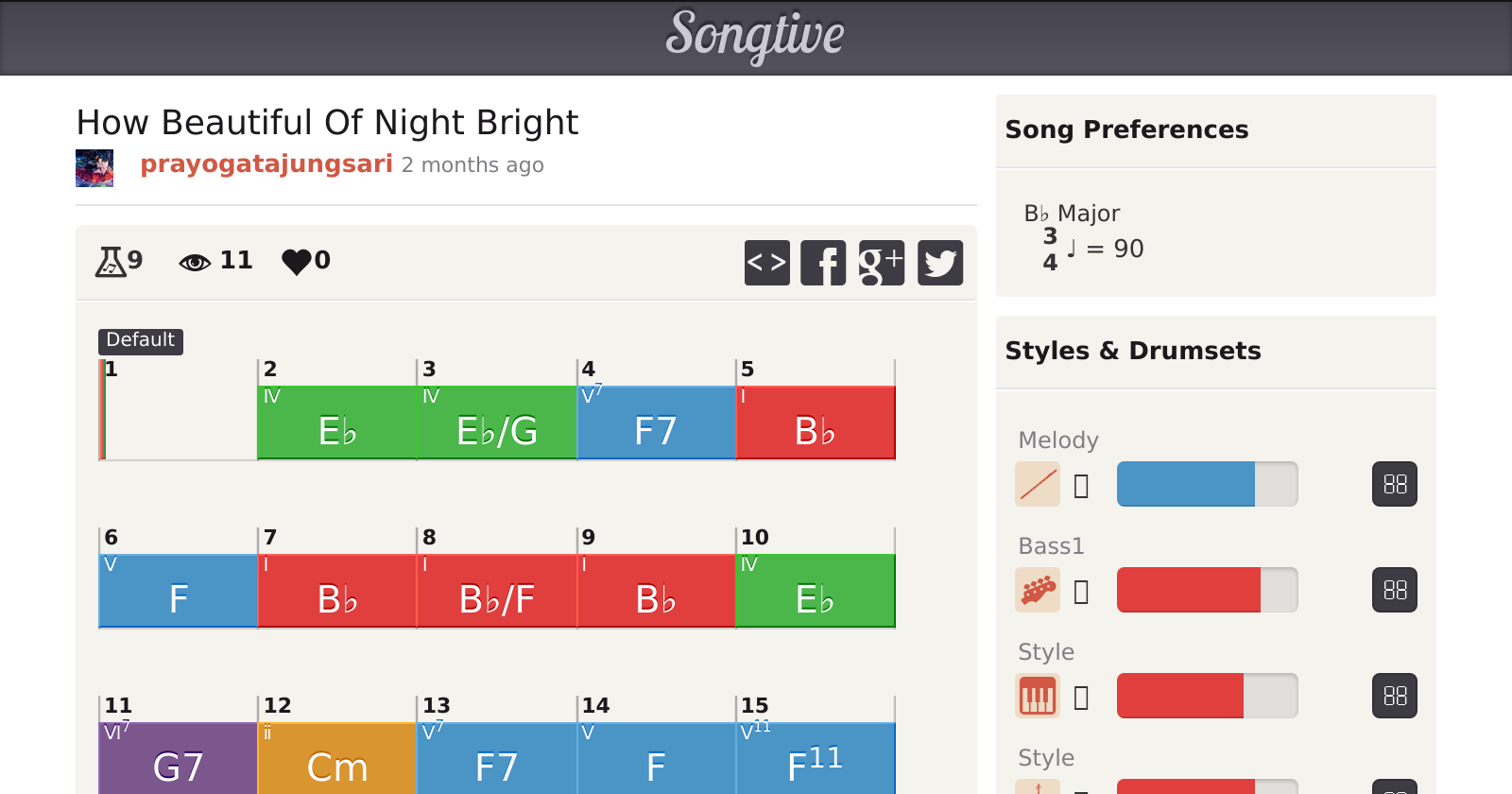Open prayogatajungsari user profile link
This screenshot has width=1512, height=794.
pyautogui.click(x=266, y=164)
